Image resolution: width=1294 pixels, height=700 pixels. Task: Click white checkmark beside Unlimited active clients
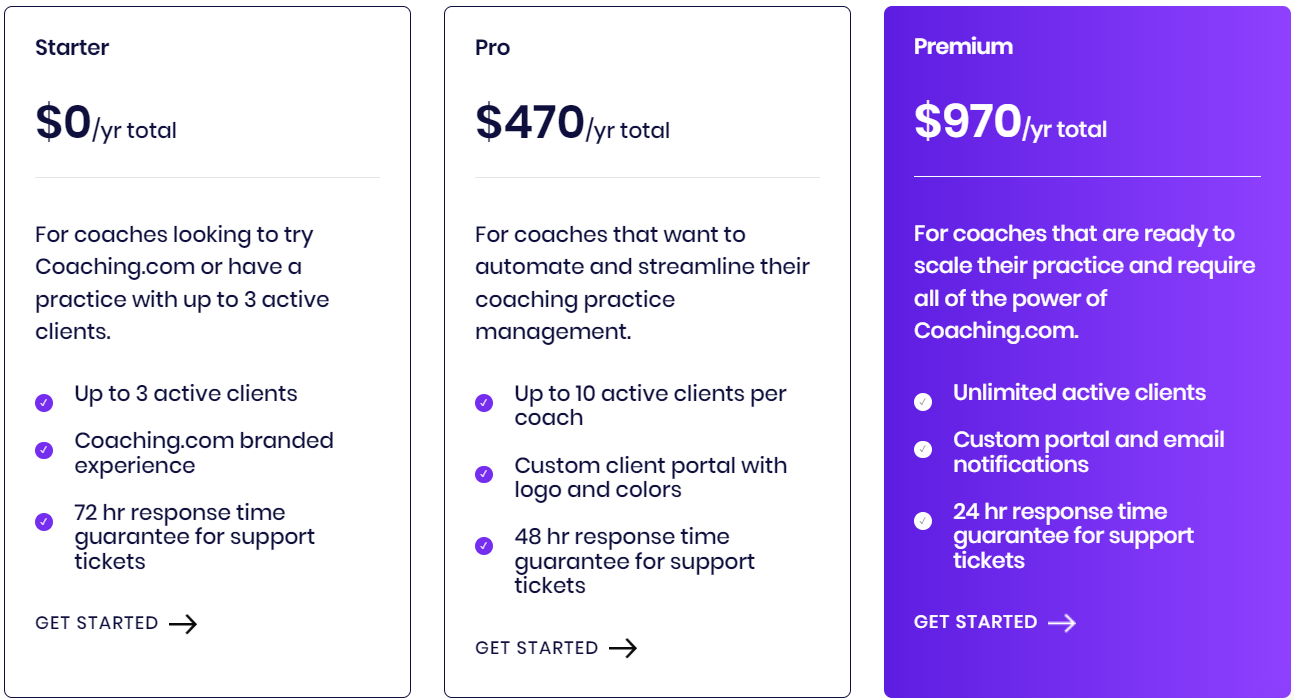tap(923, 402)
